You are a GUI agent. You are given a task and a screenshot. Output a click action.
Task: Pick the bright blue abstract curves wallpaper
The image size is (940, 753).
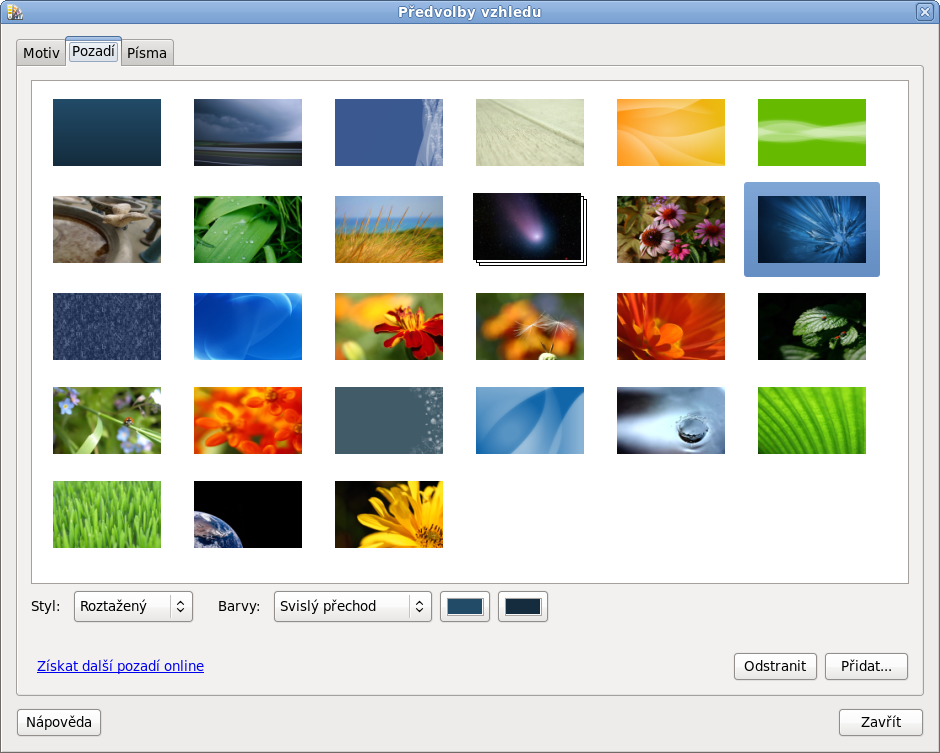pyautogui.click(x=248, y=327)
